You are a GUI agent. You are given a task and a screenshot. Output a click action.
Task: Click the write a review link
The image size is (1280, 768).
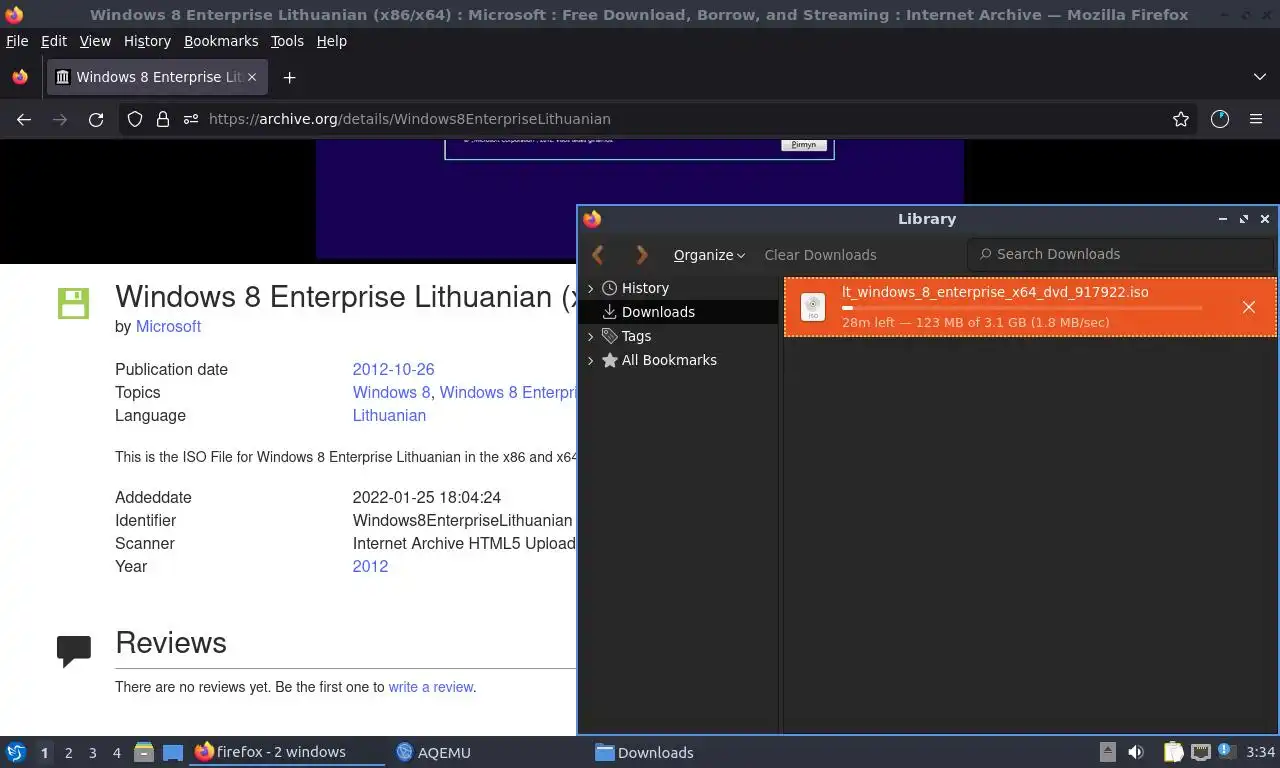(x=431, y=687)
